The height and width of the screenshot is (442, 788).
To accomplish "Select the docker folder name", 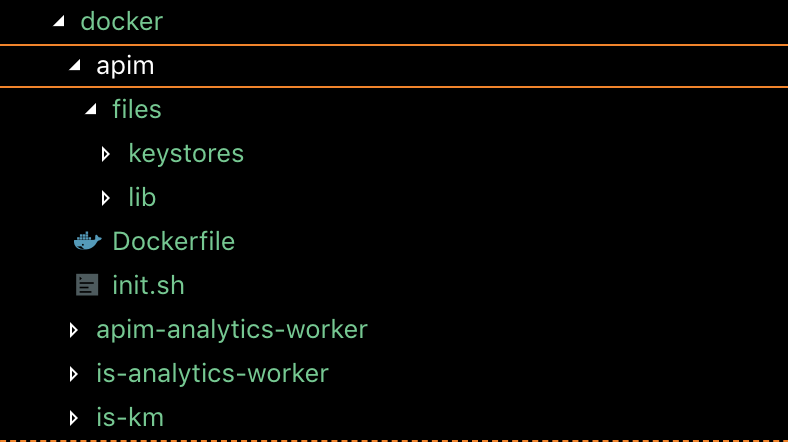I will tap(121, 21).
